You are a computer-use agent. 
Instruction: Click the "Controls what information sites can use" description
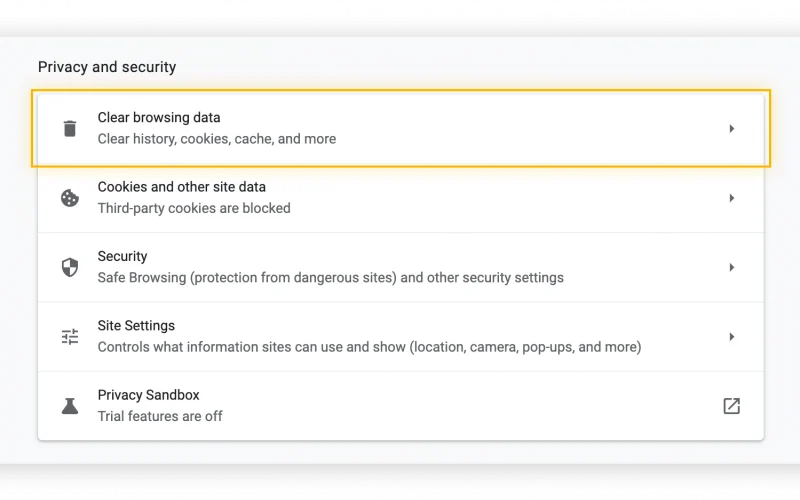[369, 347]
